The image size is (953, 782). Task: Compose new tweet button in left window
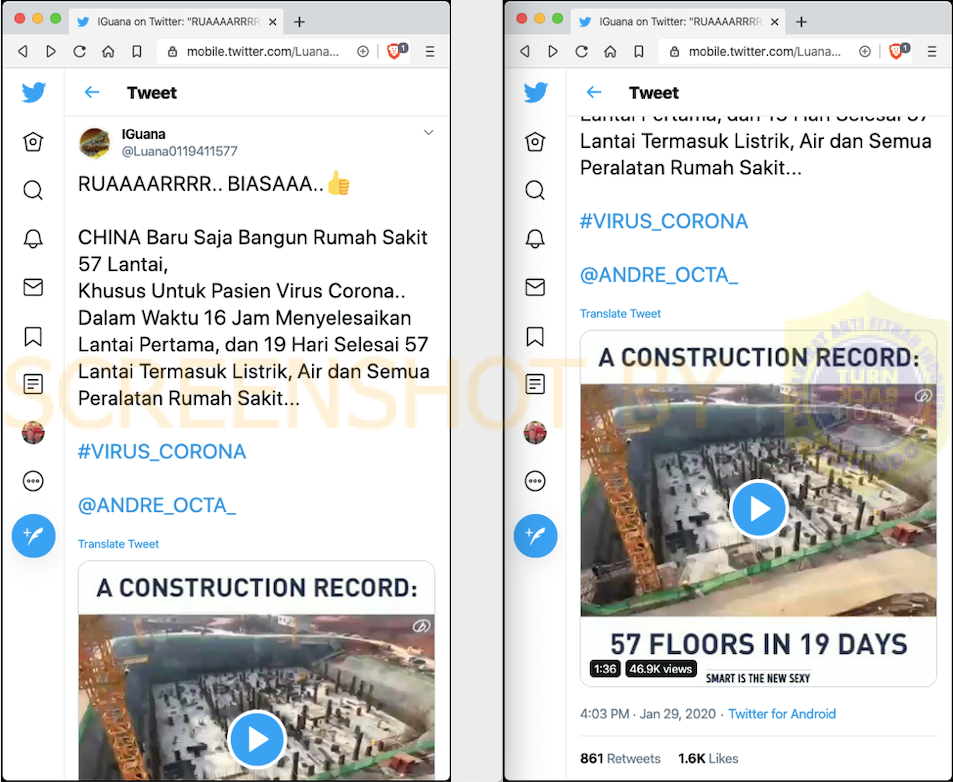33,535
